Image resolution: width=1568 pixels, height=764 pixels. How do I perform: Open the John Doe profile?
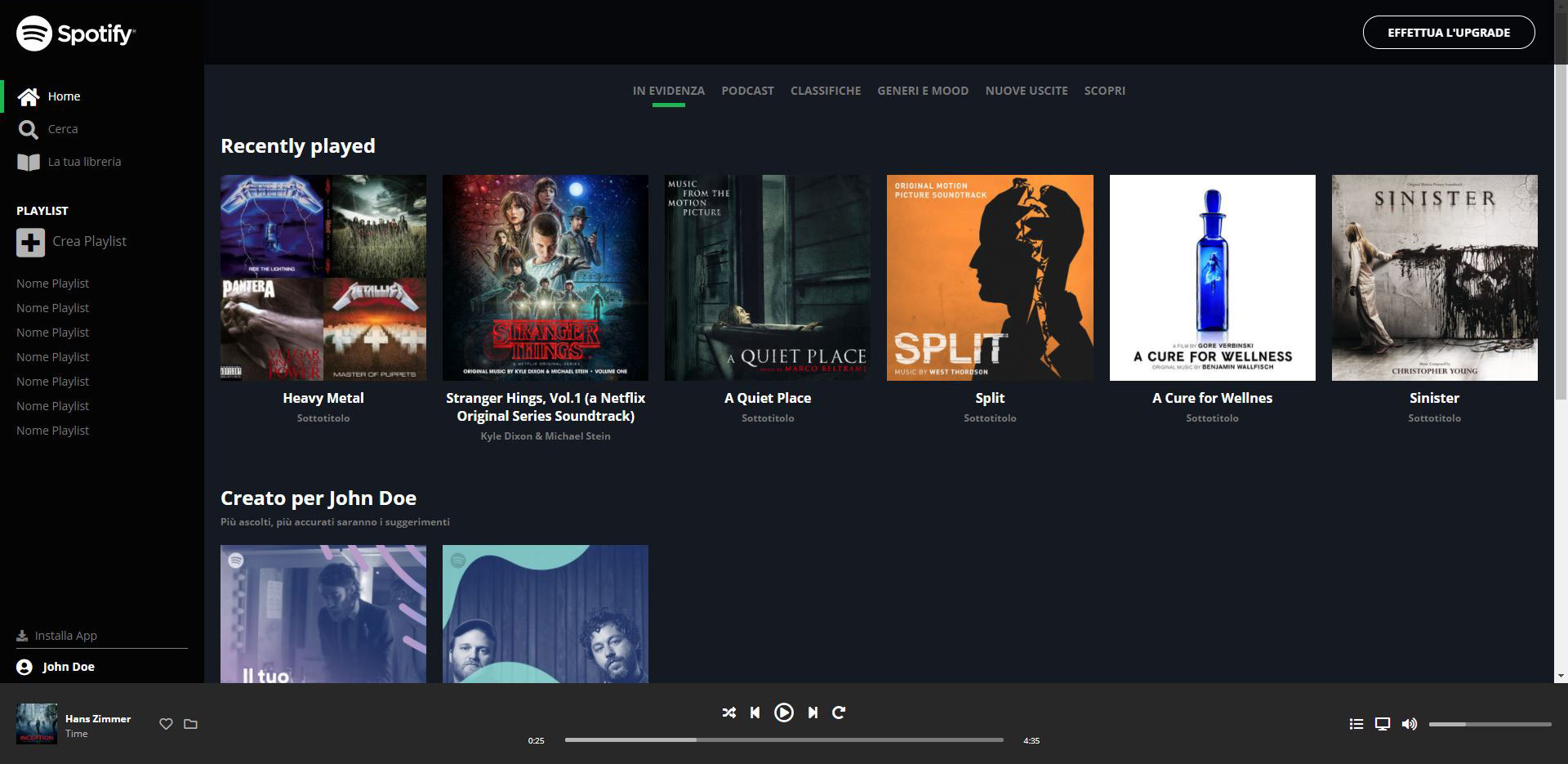coord(56,667)
